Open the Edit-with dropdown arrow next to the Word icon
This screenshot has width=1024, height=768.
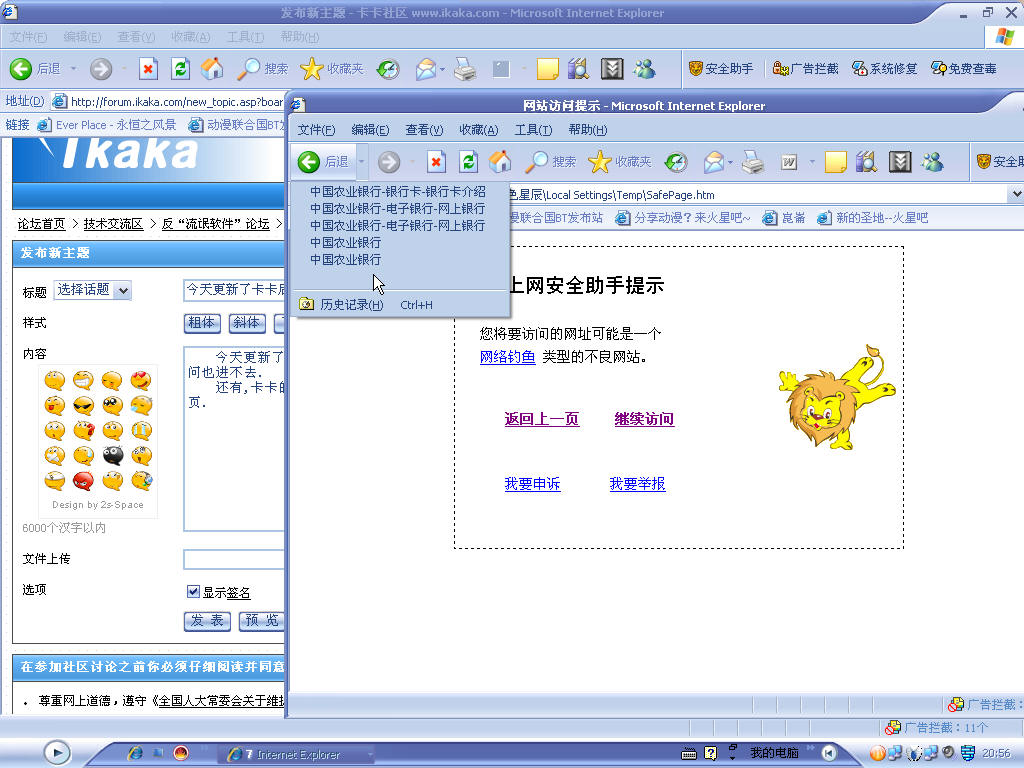(x=812, y=162)
